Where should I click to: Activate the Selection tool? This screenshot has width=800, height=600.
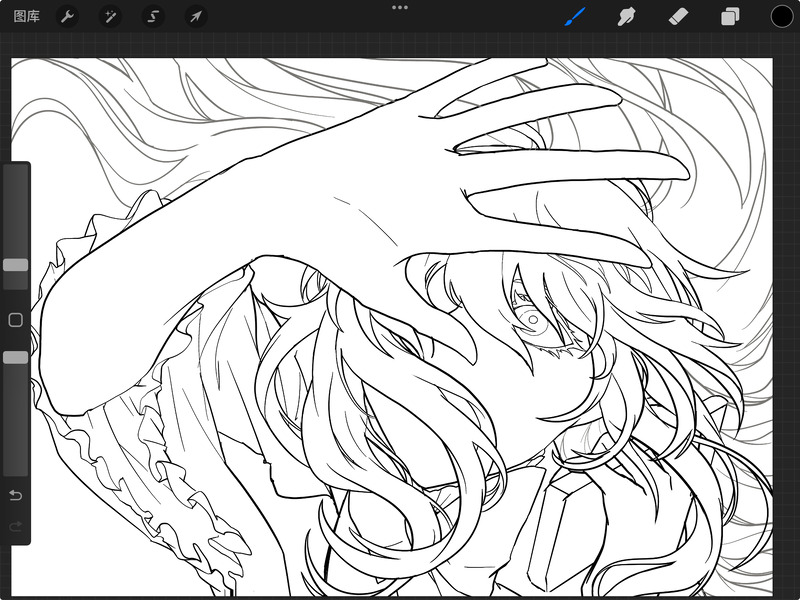[153, 17]
